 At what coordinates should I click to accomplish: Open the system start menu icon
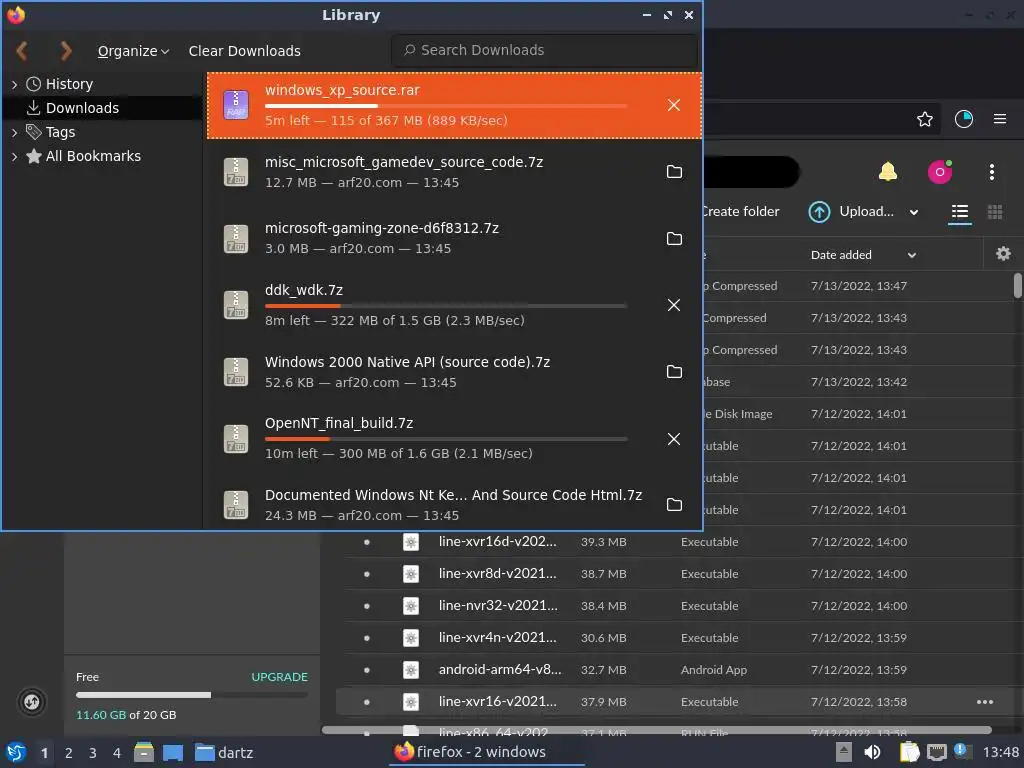pos(16,752)
